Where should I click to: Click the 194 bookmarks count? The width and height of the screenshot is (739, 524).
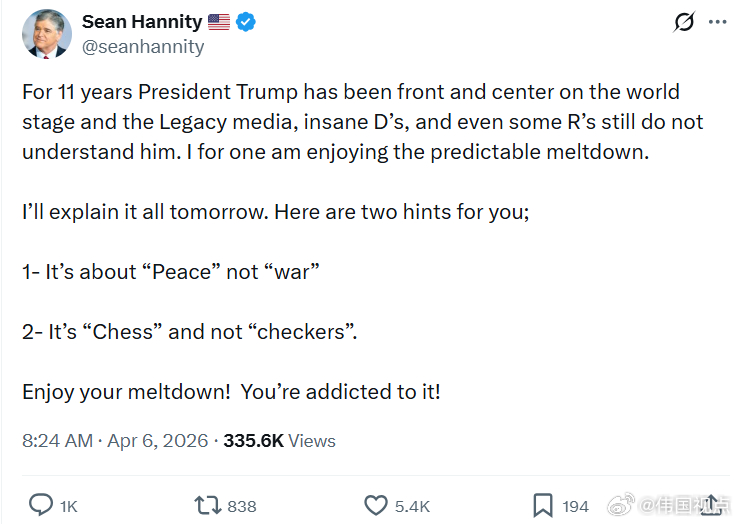click(575, 506)
